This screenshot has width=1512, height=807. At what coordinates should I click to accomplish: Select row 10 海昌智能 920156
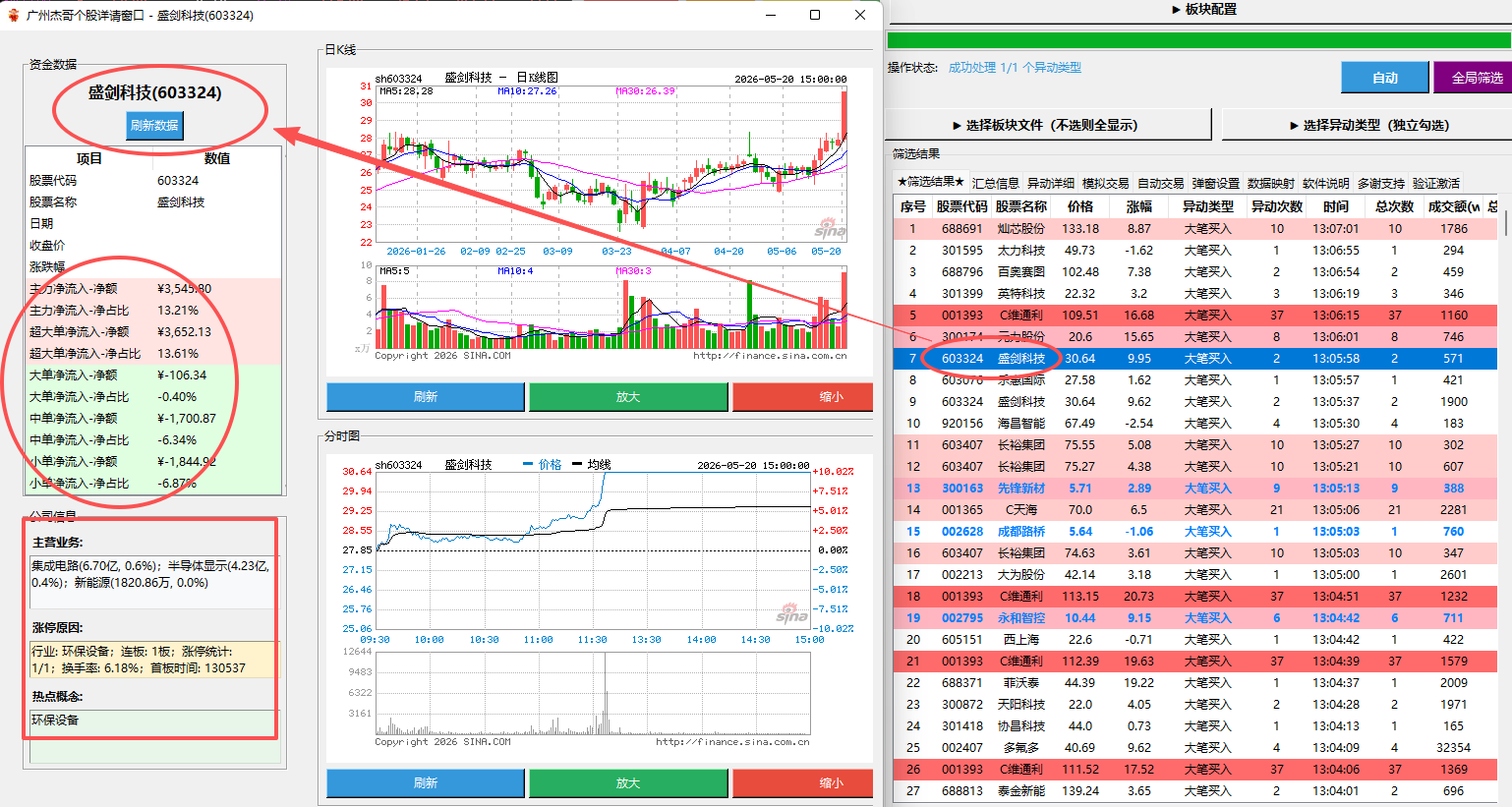pyautogui.click(x=1196, y=424)
